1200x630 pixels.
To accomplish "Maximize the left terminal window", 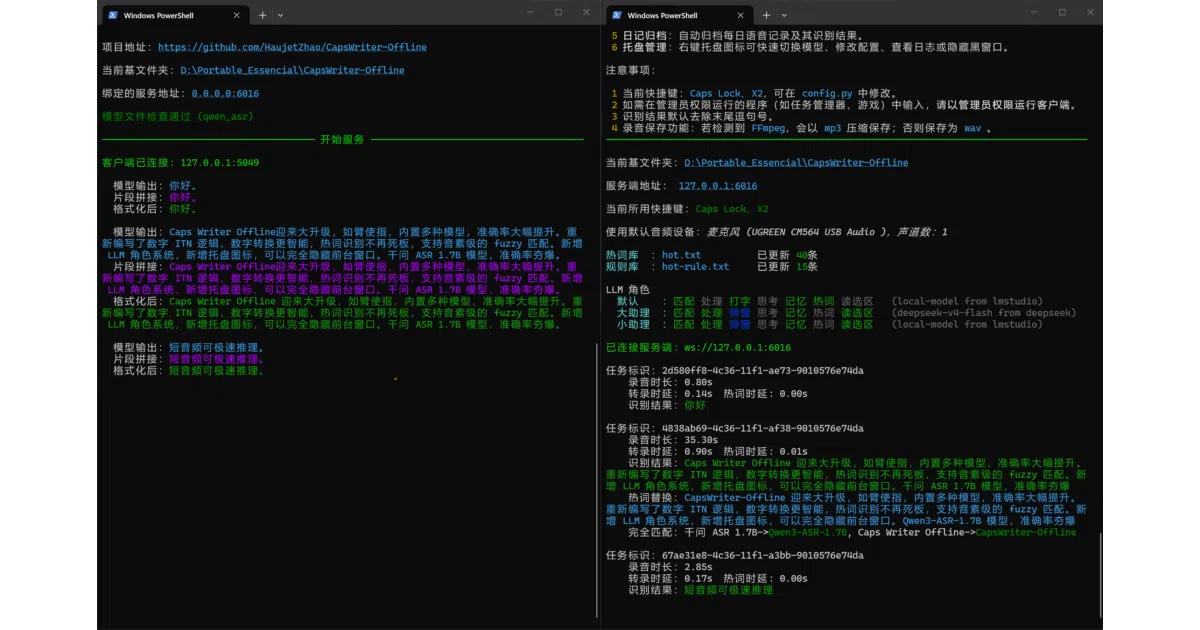I will (558, 12).
